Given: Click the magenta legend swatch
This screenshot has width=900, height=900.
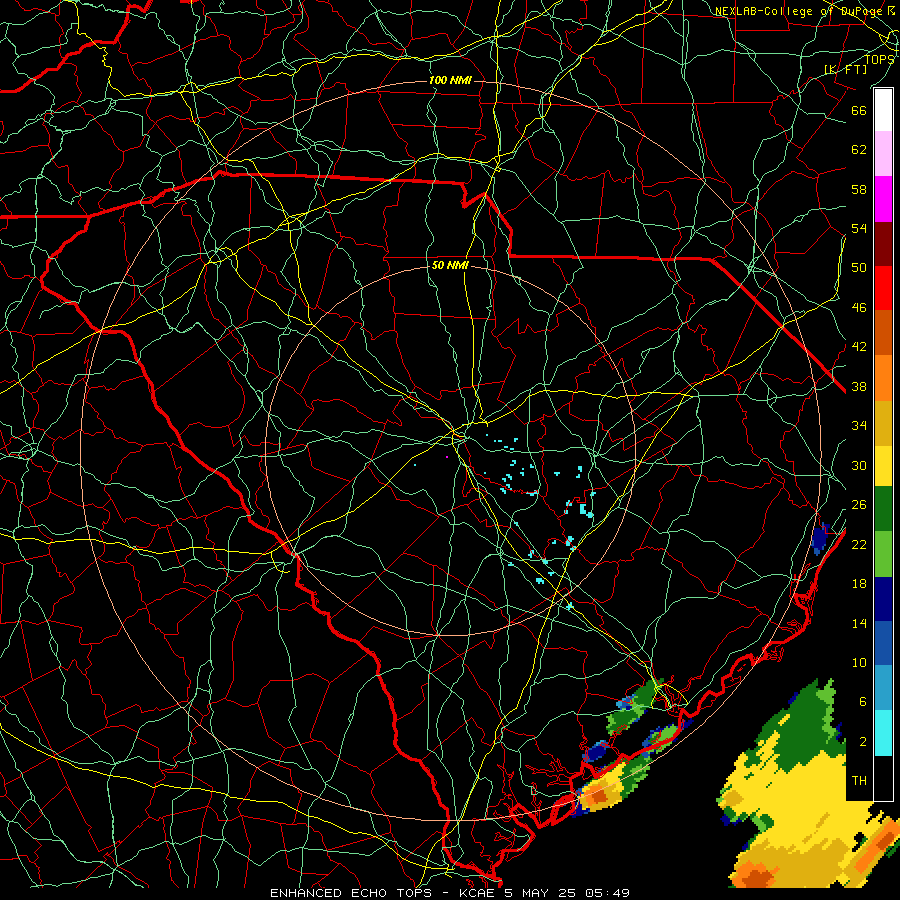Looking at the screenshot, I should (x=883, y=199).
